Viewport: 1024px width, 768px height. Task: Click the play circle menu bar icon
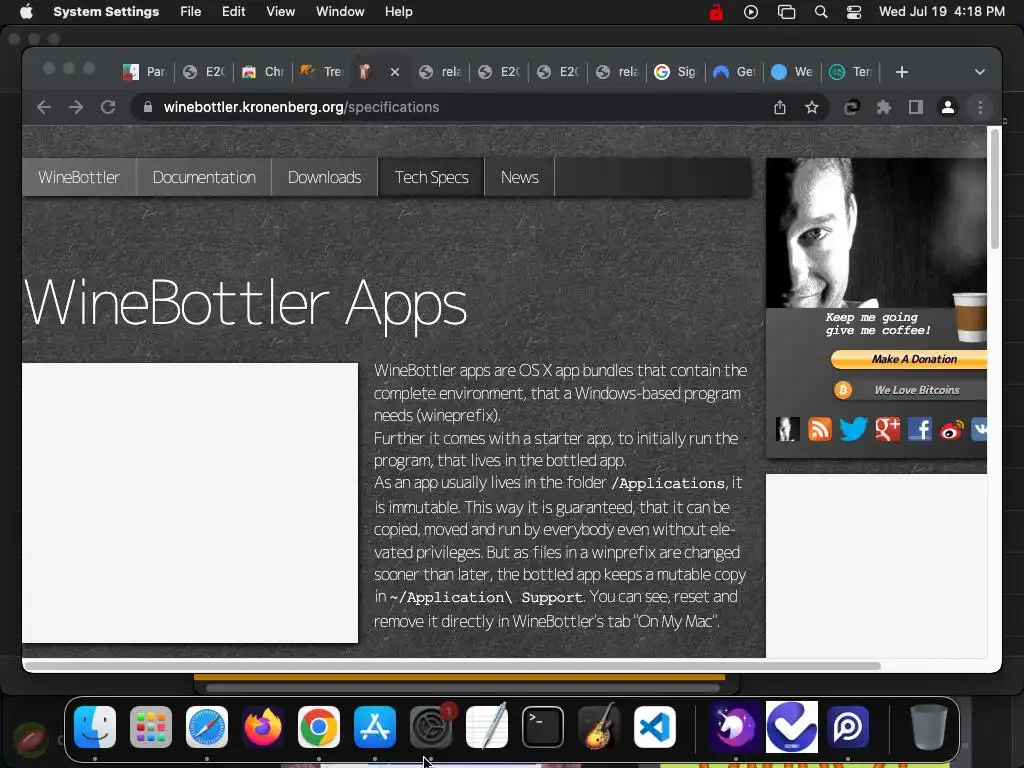click(751, 12)
